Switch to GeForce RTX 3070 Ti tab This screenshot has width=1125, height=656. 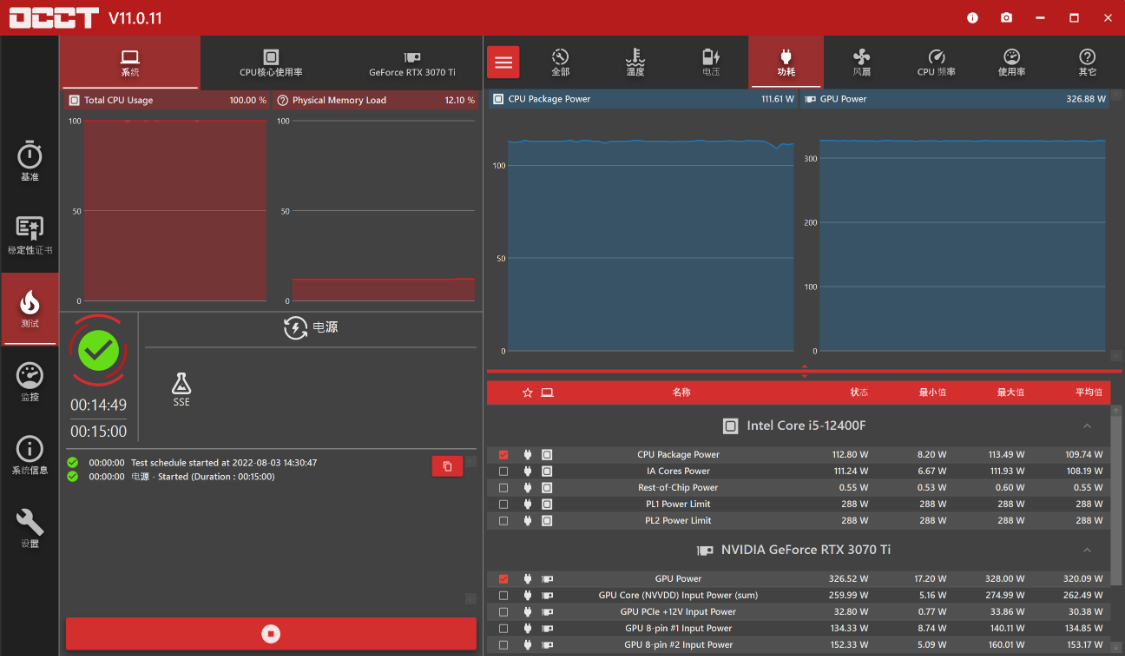coord(412,62)
